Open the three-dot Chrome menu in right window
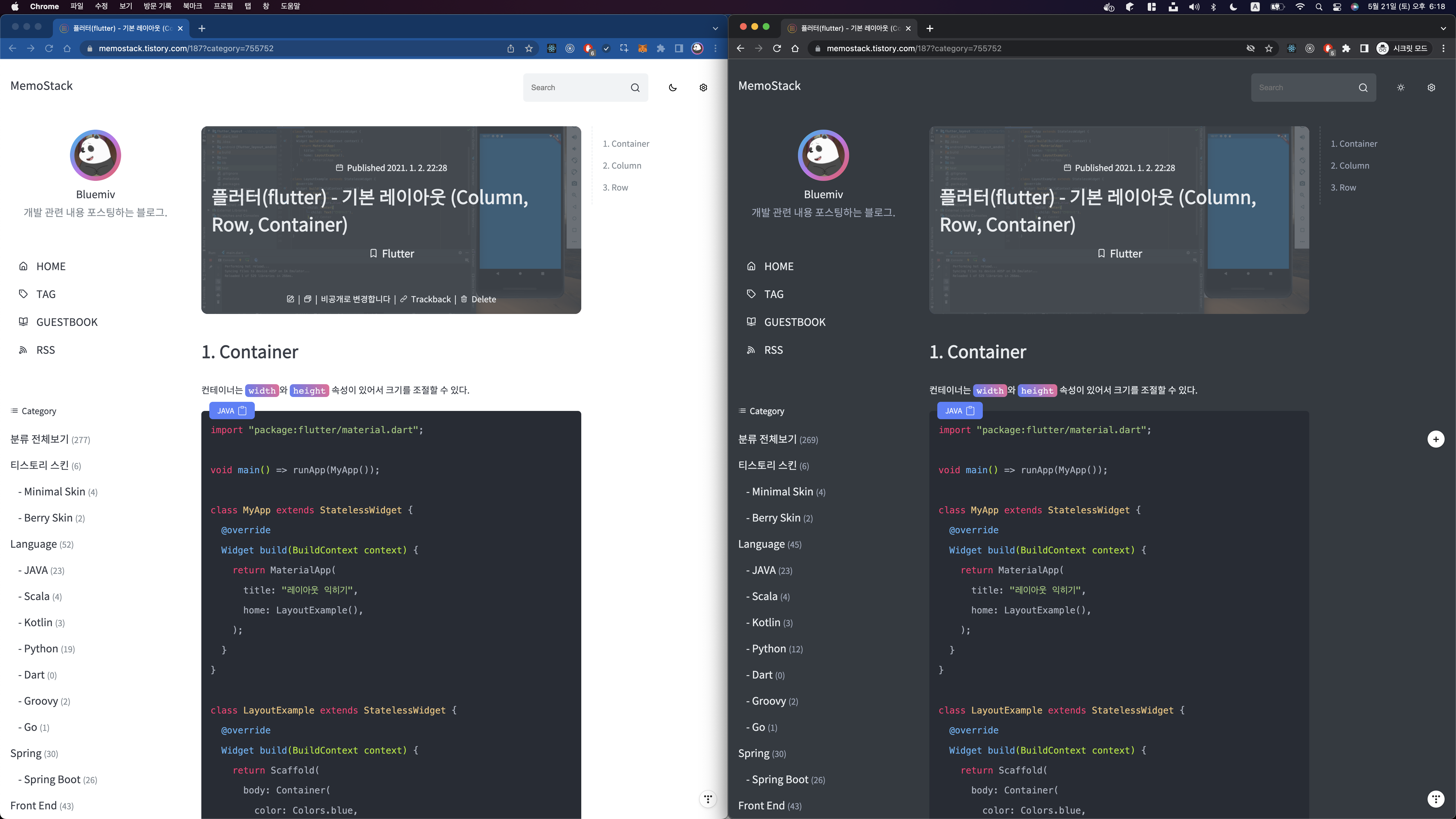The height and width of the screenshot is (819, 1456). 1443,49
